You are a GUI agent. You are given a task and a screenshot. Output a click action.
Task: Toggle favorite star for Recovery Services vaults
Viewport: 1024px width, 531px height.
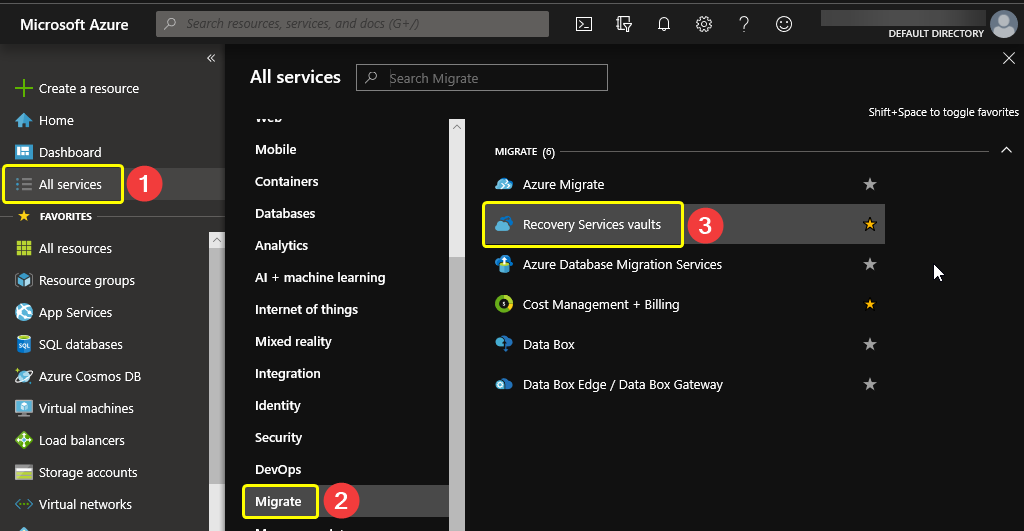point(870,224)
